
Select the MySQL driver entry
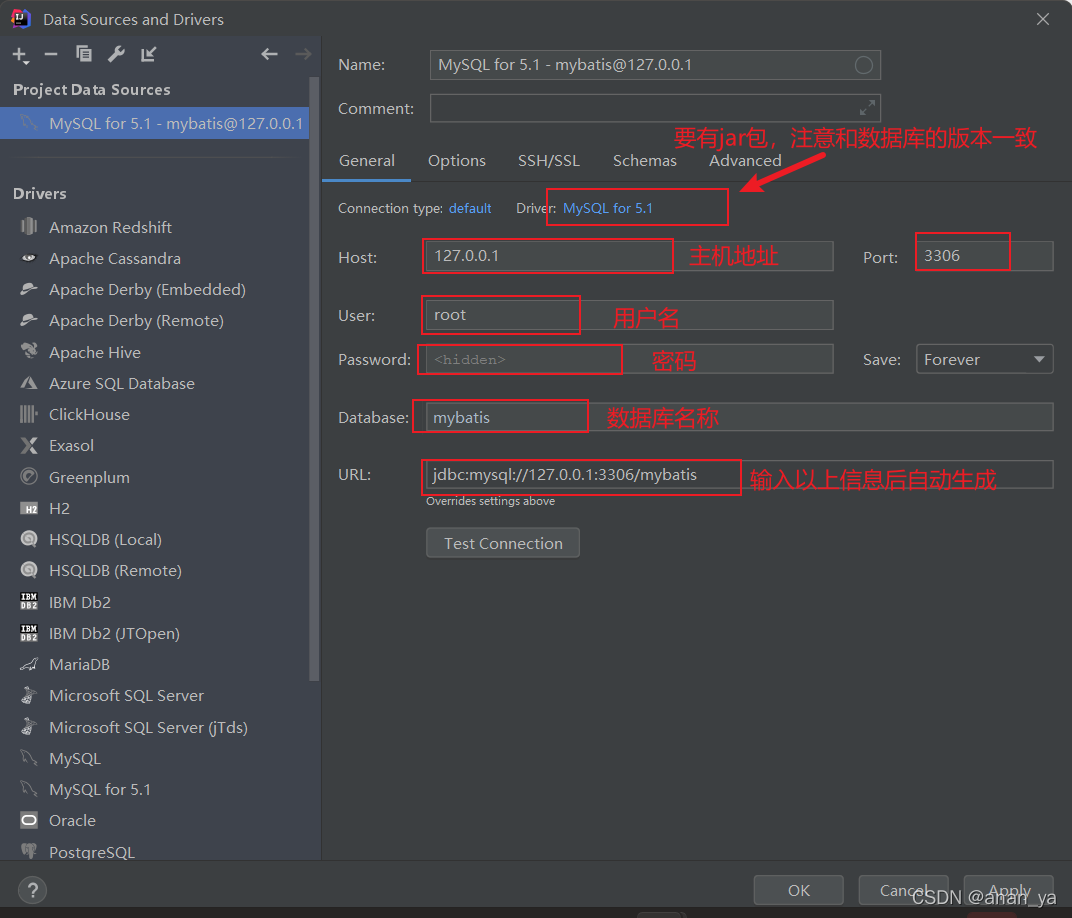pos(75,759)
